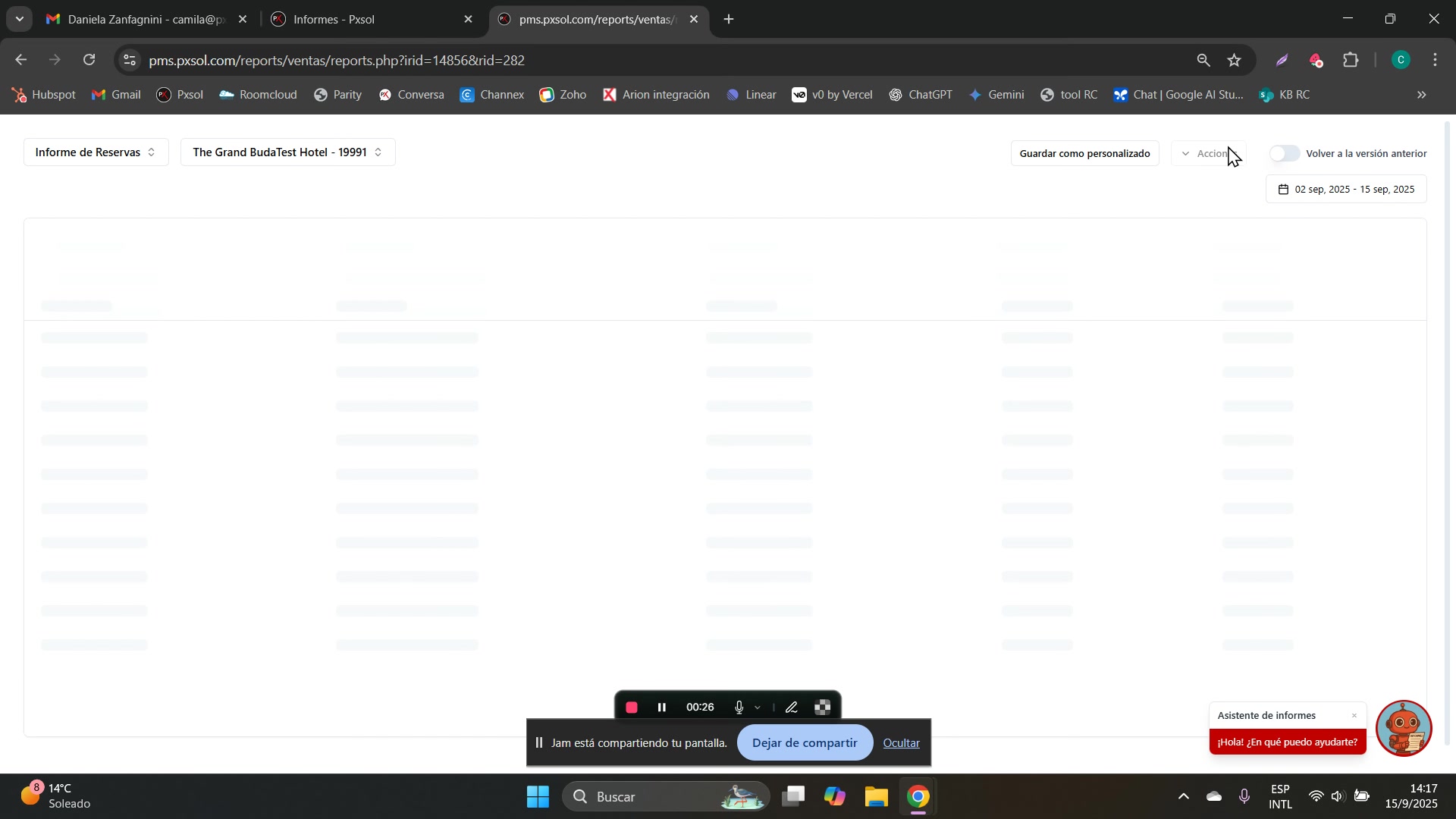Image resolution: width=1456 pixels, height=819 pixels.
Task: Open Copilot from the taskbar
Action: [835, 797]
